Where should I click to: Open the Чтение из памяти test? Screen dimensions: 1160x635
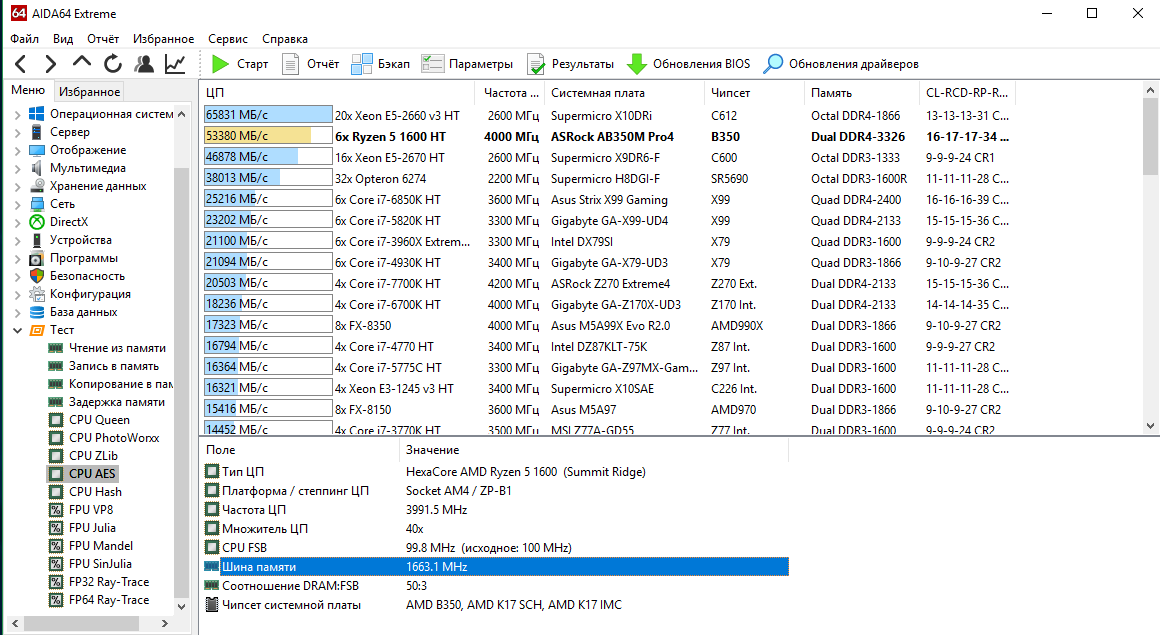point(117,348)
